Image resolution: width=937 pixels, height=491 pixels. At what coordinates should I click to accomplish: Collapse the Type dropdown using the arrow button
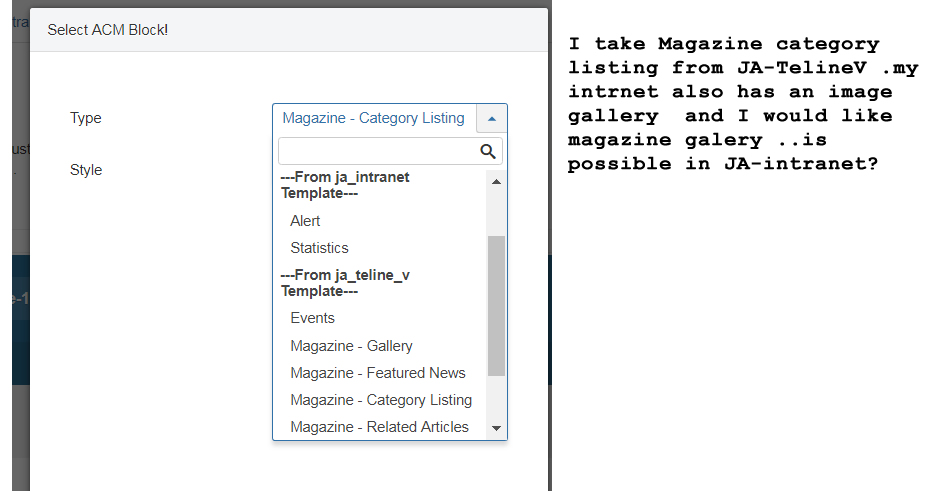click(x=492, y=118)
